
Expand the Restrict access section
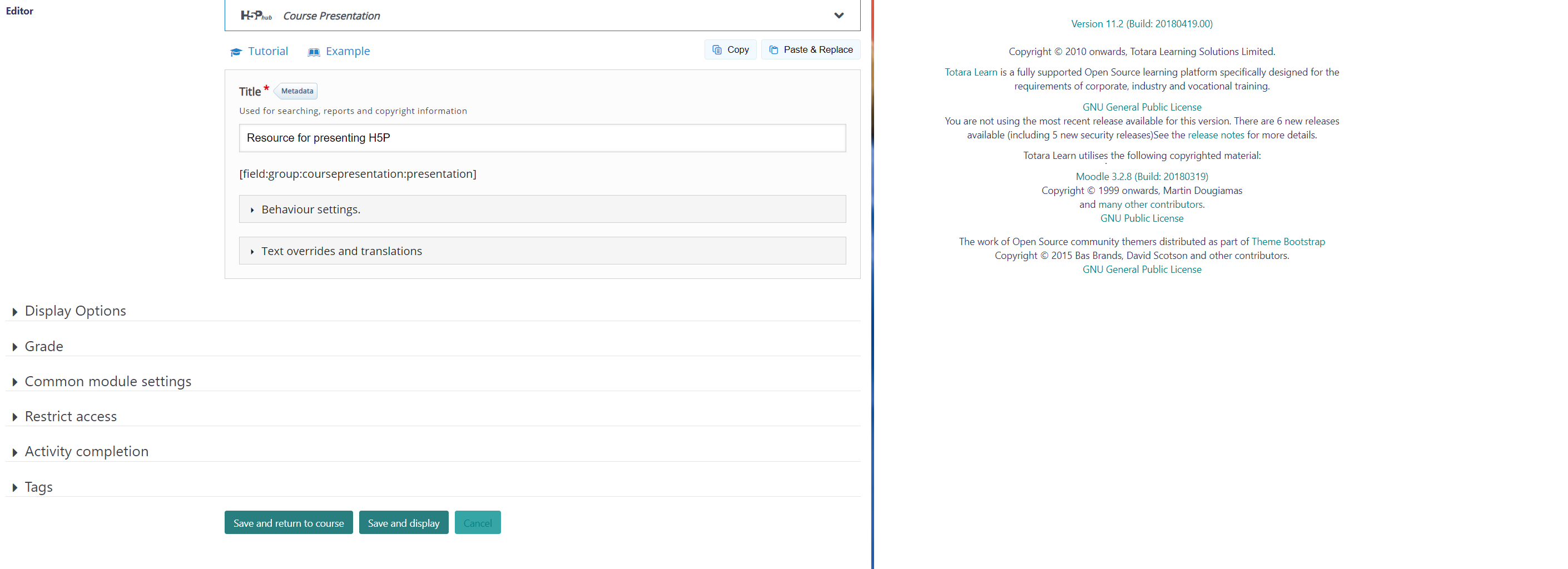coord(70,416)
